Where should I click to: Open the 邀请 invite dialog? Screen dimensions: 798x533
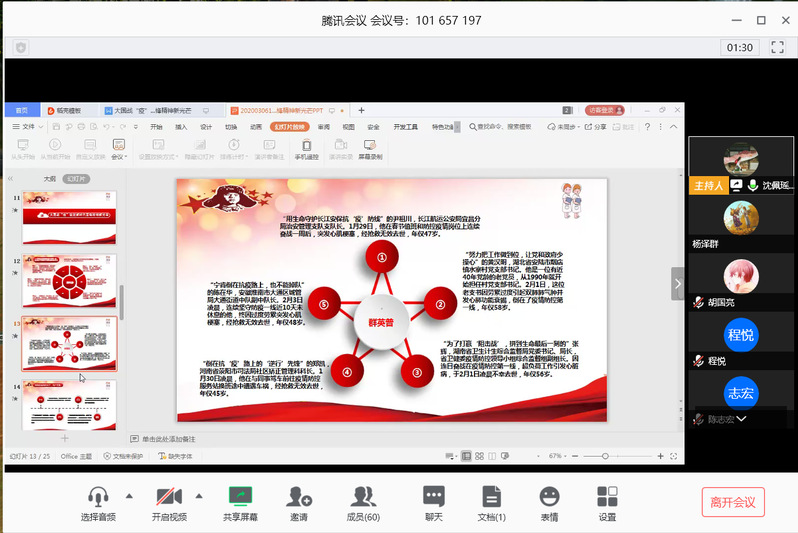298,502
